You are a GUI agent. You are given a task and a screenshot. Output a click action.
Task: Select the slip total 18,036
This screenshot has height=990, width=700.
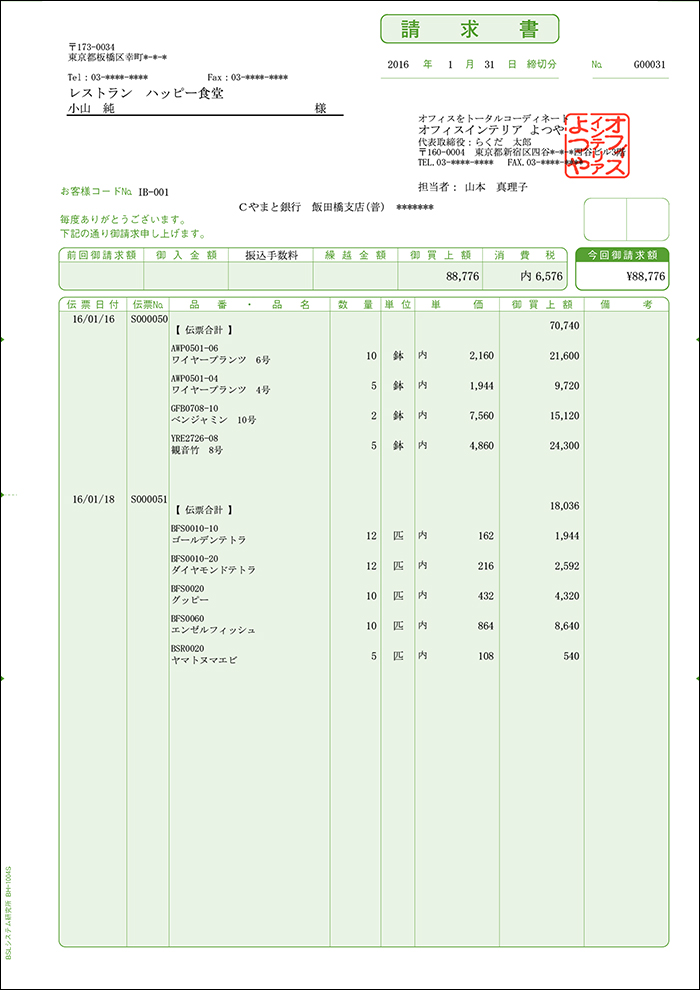[564, 506]
